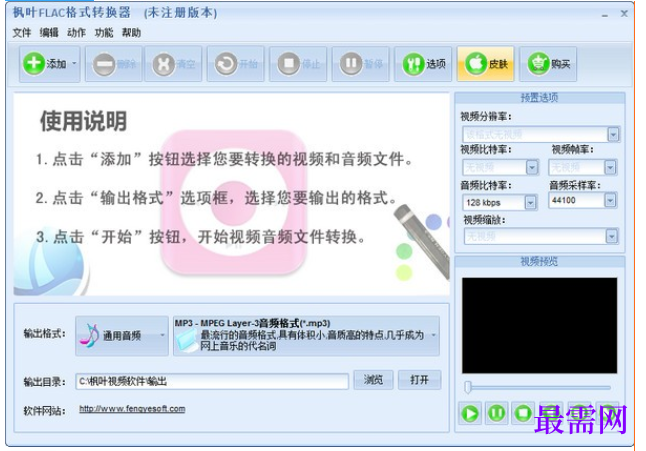646x451 pixels.
Task: Click the Skin (皮肤) toolbar button
Action: pyautogui.click(x=486, y=64)
